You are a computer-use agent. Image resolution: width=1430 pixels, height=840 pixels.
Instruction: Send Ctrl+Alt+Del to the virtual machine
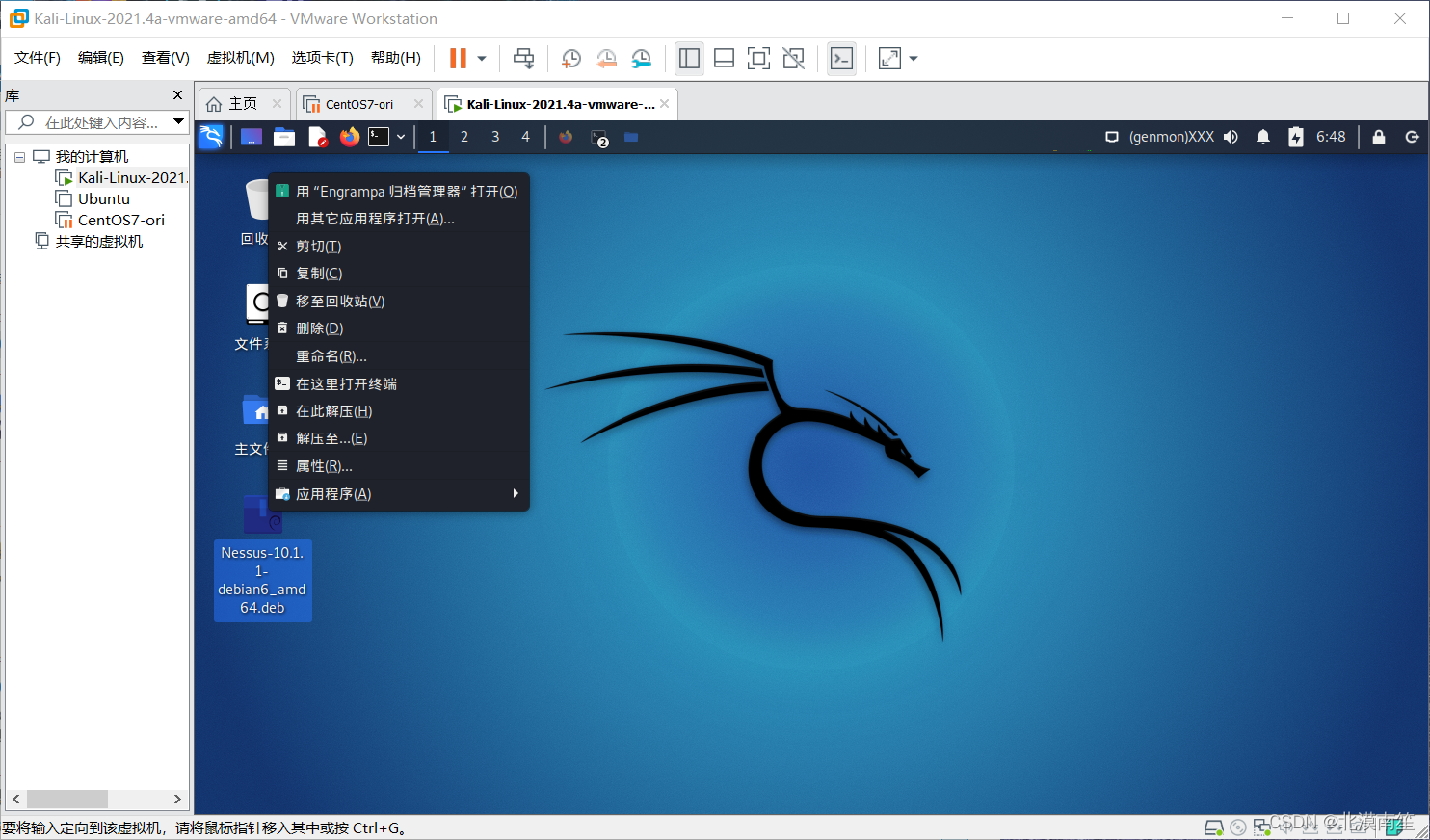523,59
